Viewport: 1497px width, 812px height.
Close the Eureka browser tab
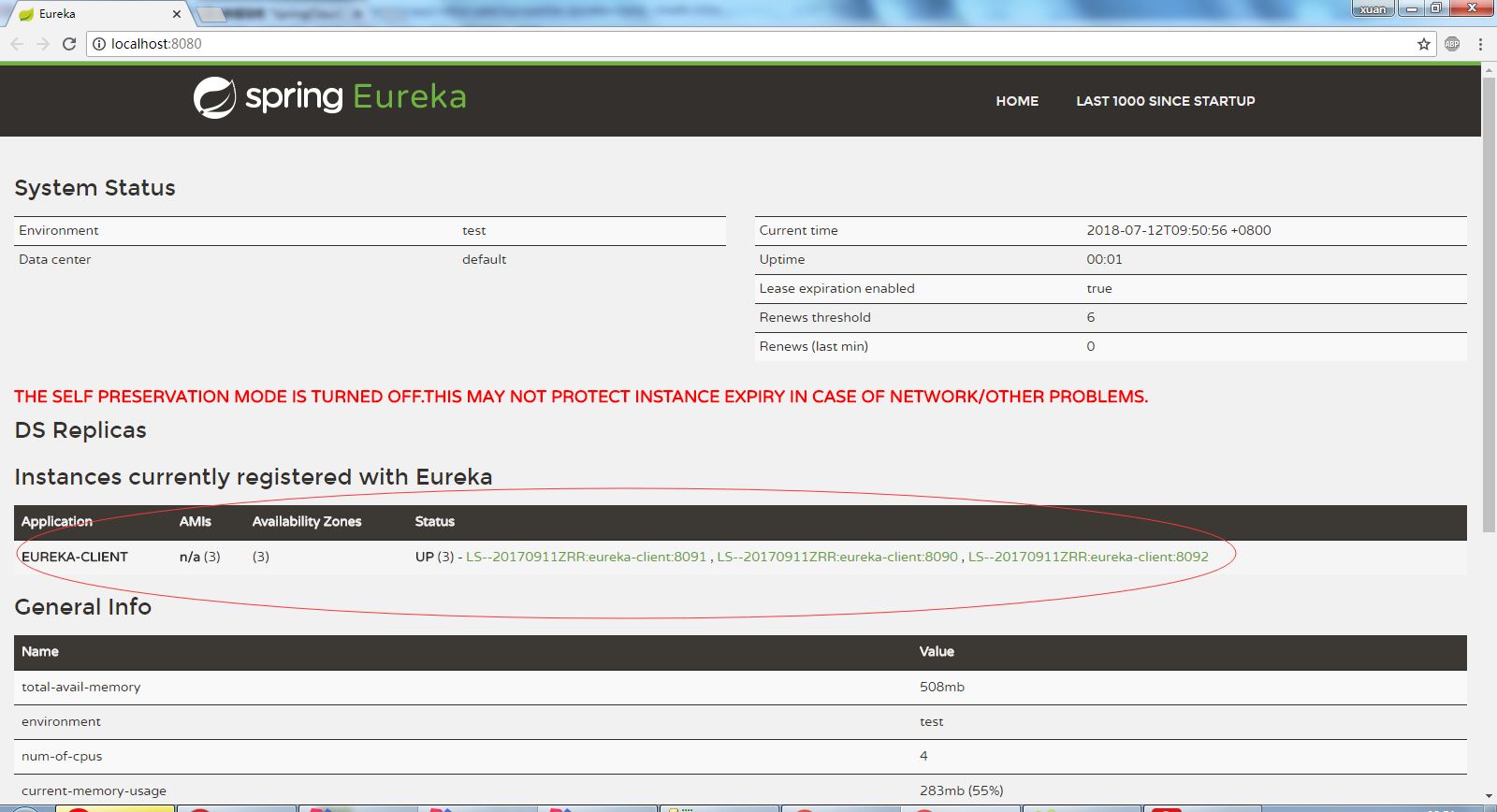pyautogui.click(x=177, y=14)
